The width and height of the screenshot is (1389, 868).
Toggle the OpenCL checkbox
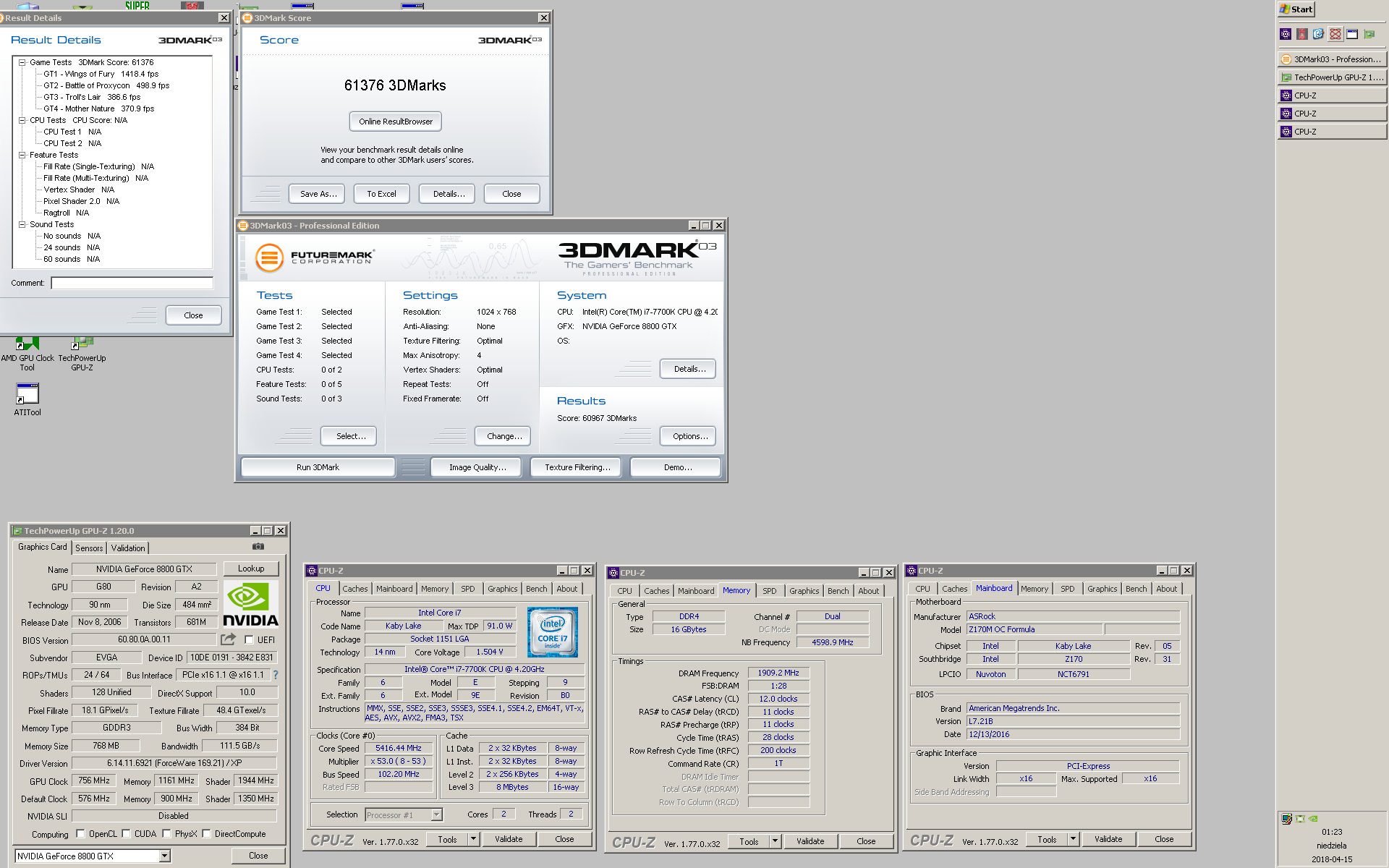point(80,834)
